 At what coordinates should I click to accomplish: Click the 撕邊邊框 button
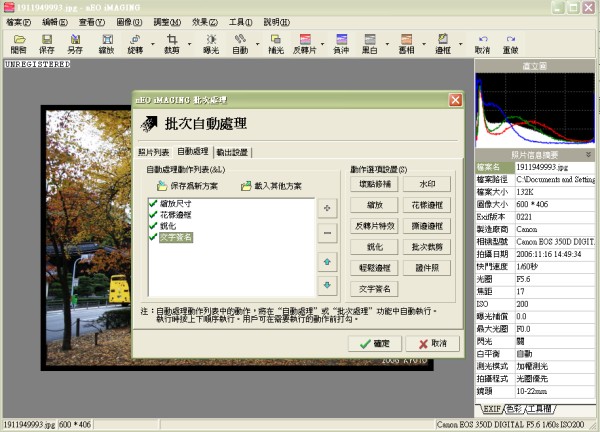(427, 226)
